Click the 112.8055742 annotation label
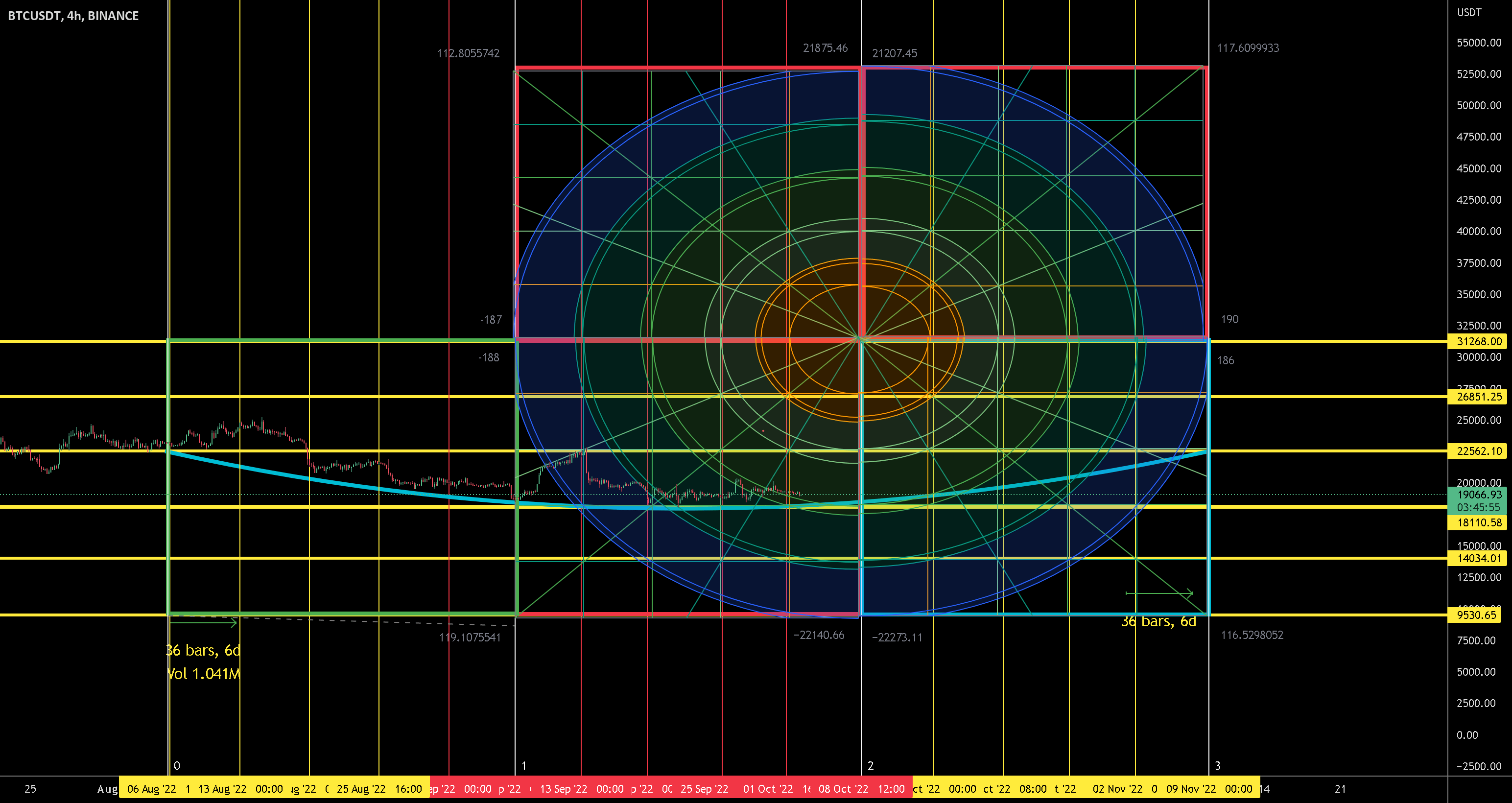The image size is (1512, 803). coord(469,53)
